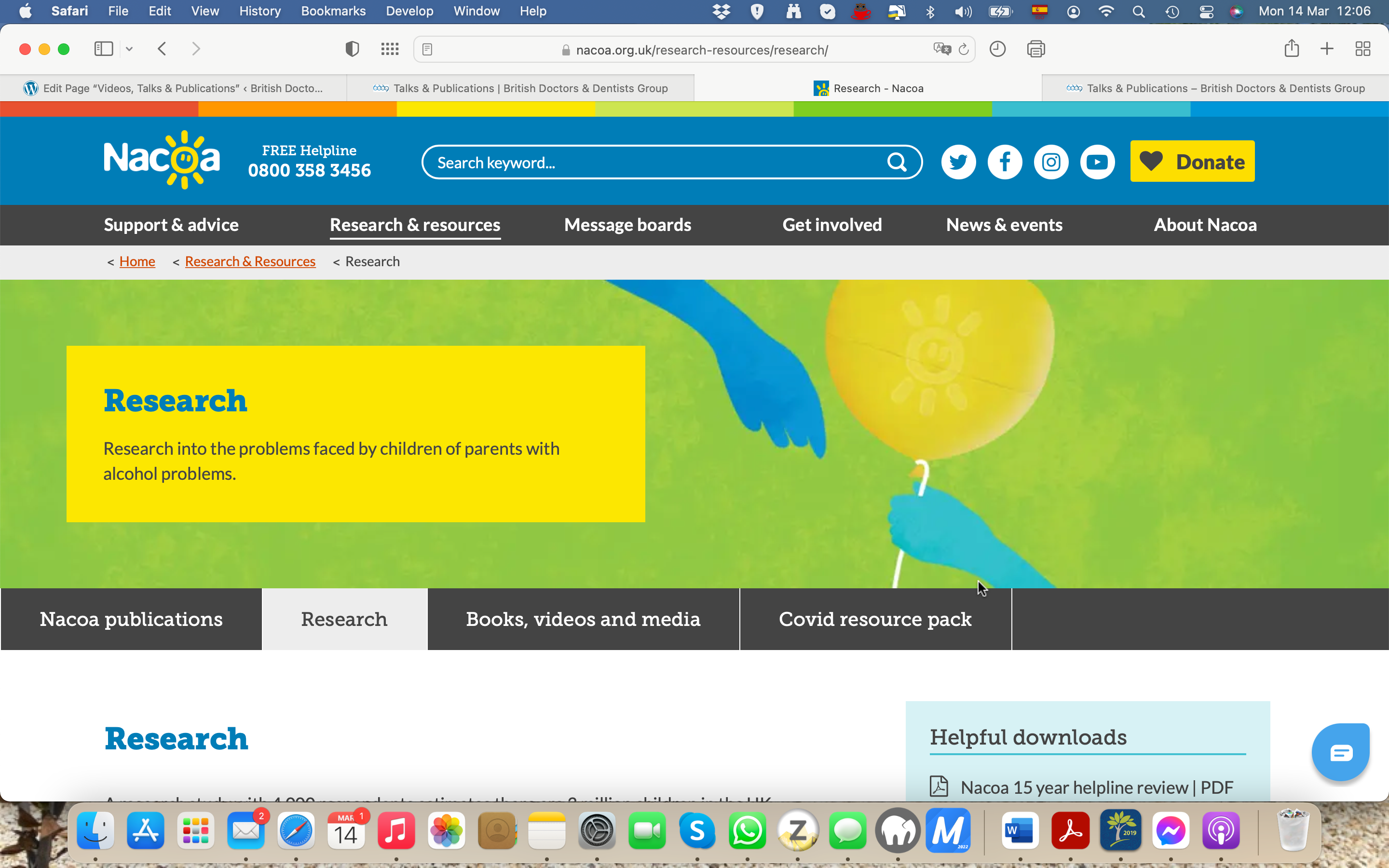1389x868 pixels.
Task: Click the Nacoa logo
Action: [162, 160]
